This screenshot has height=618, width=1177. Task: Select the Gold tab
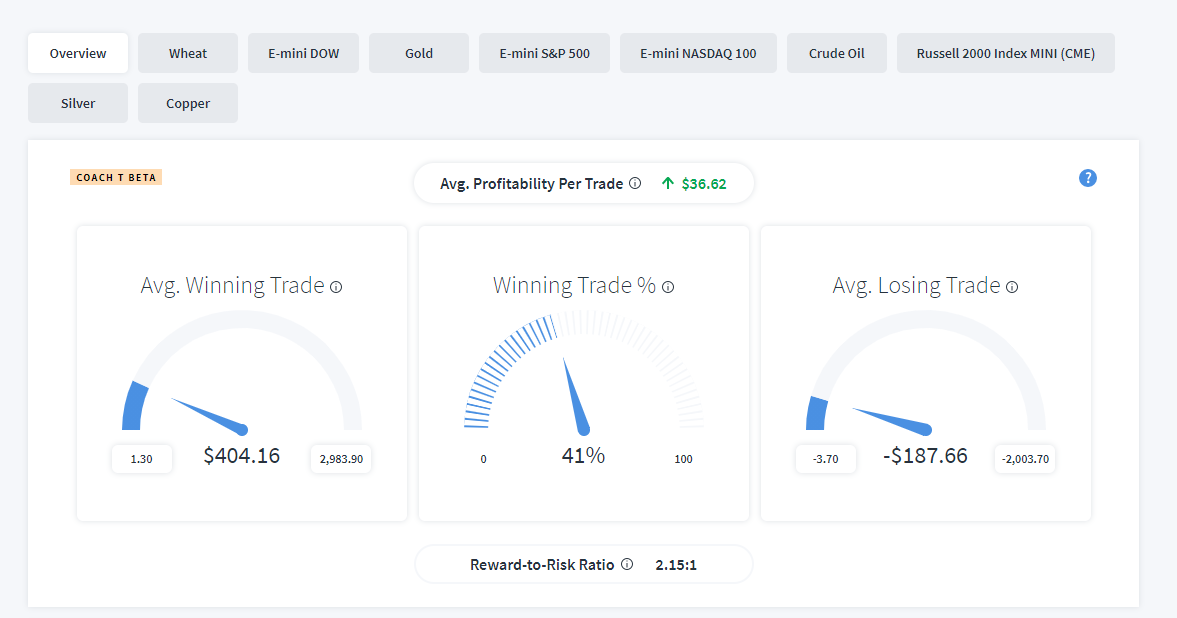coord(419,53)
